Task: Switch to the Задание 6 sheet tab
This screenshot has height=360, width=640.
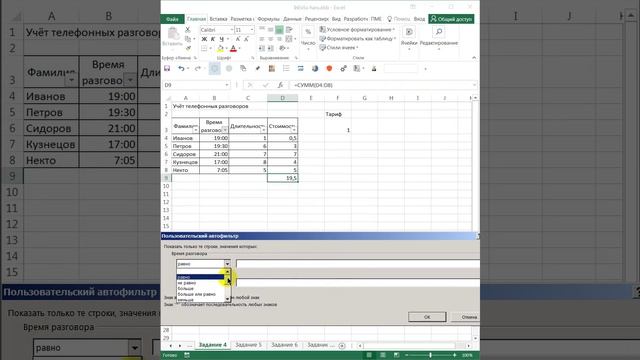Action: pos(284,345)
